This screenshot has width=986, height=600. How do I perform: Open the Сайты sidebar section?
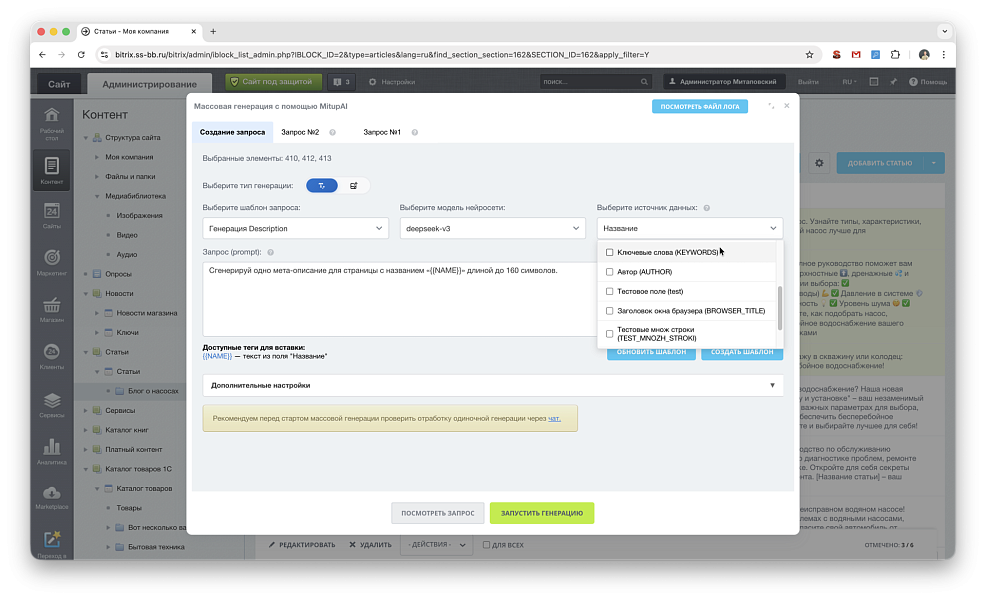[x=52, y=215]
